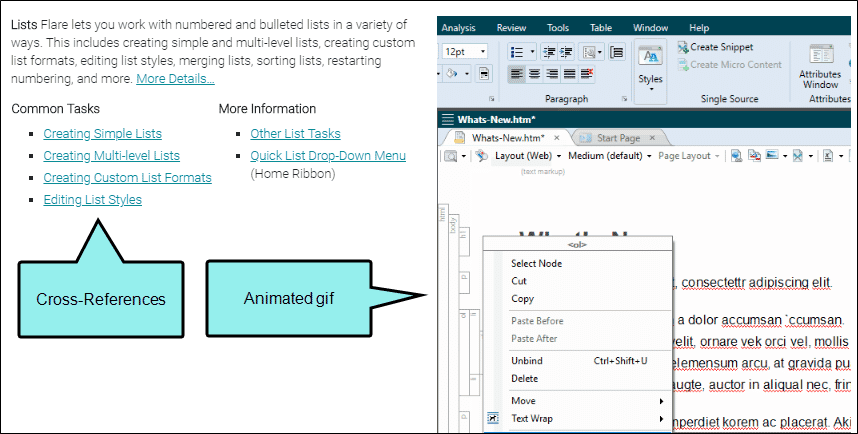Click the preview magnifier icon in editor toolbar

pos(450,157)
